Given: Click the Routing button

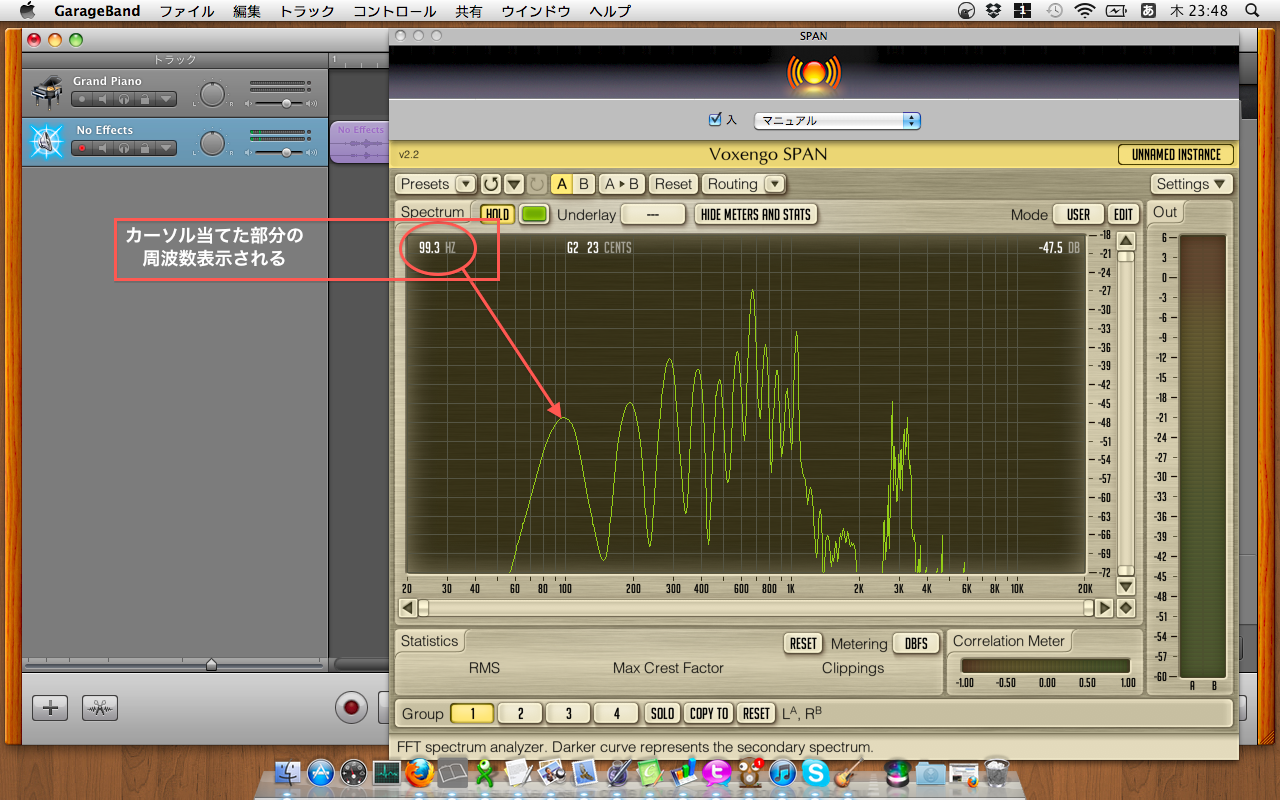Looking at the screenshot, I should point(733,184).
